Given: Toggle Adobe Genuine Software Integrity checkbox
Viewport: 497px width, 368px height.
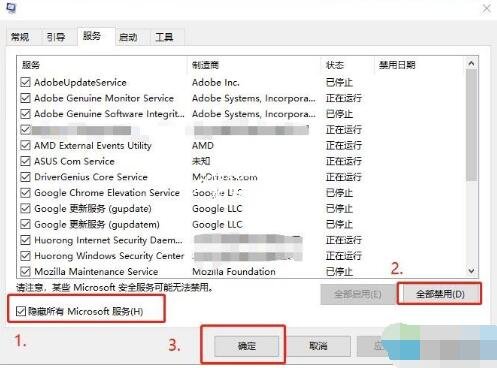Looking at the screenshot, I should point(26,114).
